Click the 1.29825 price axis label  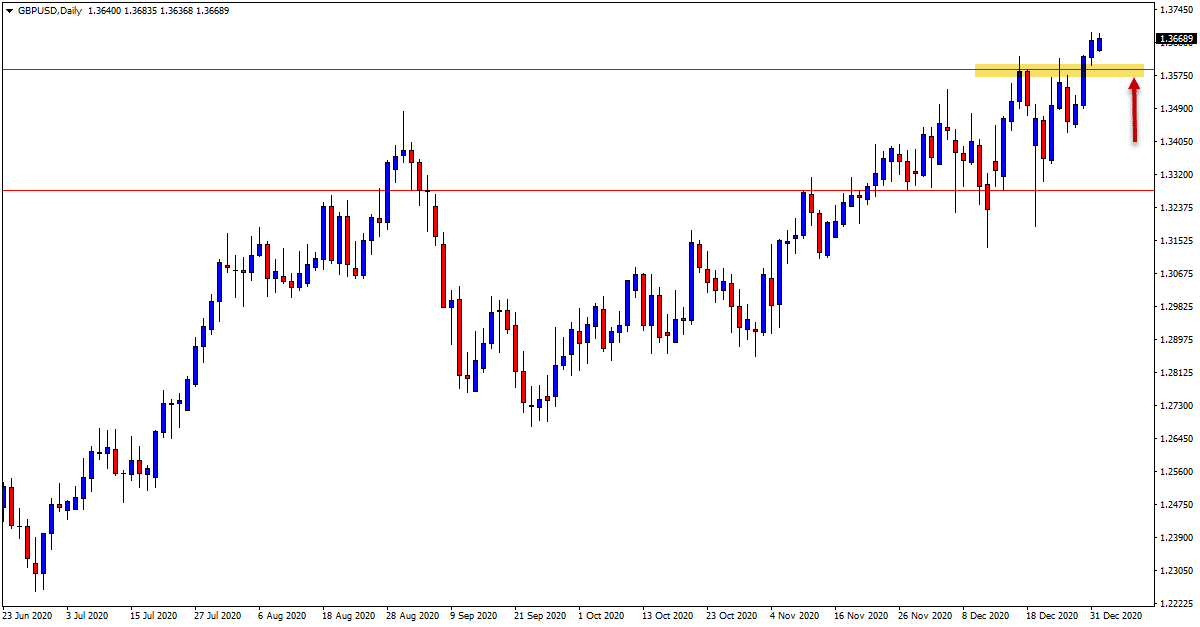[x=1176, y=306]
